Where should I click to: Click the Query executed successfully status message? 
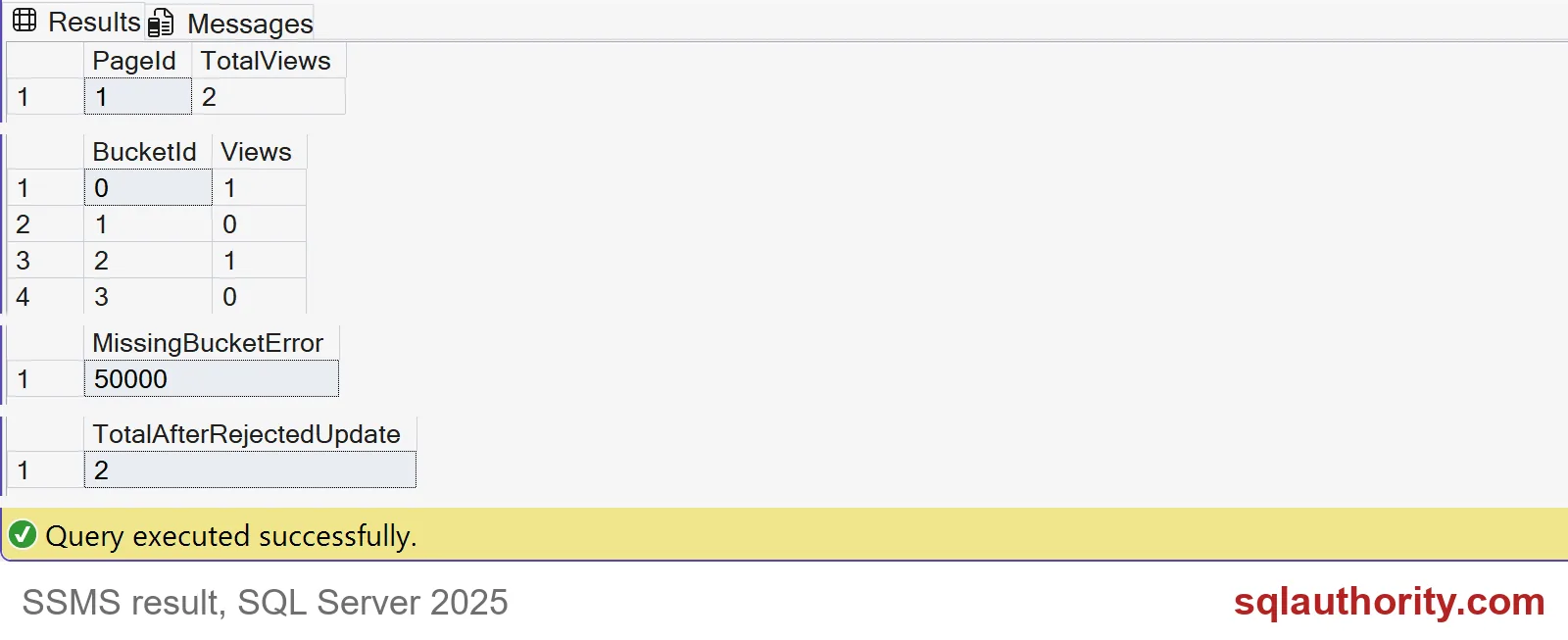coord(231,536)
